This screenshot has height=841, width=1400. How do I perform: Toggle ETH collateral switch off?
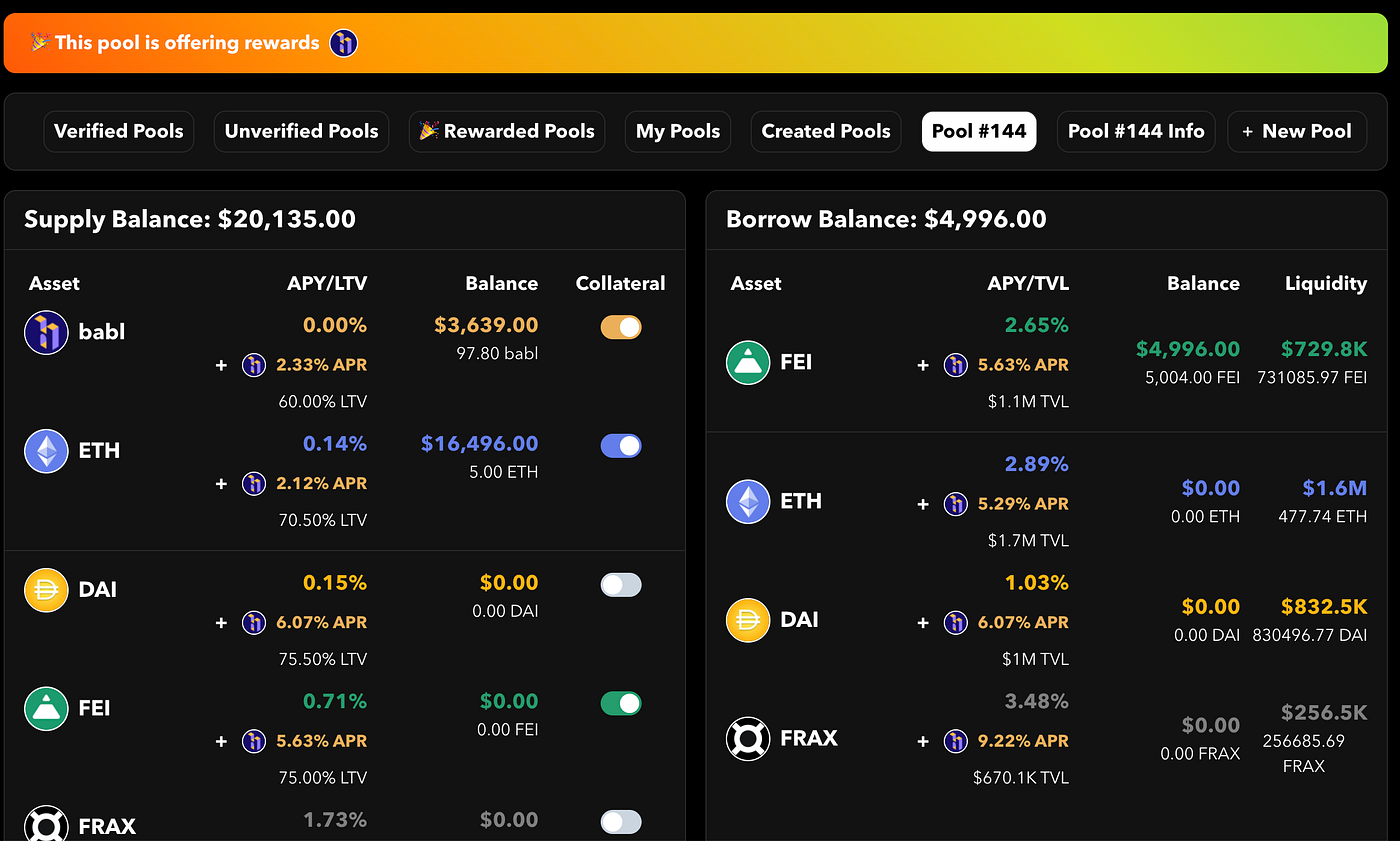pyautogui.click(x=621, y=446)
